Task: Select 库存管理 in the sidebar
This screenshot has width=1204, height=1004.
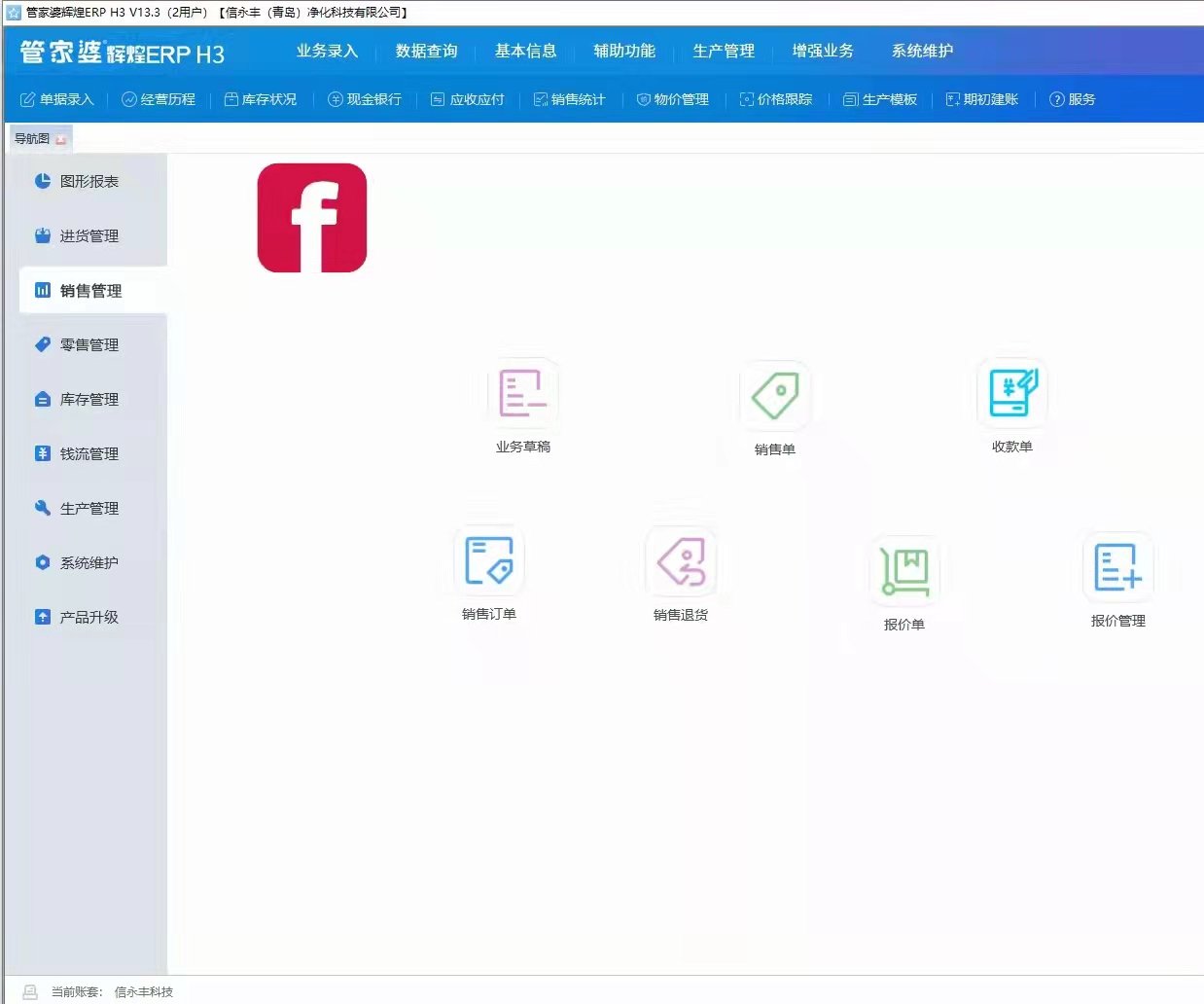Action: click(89, 399)
